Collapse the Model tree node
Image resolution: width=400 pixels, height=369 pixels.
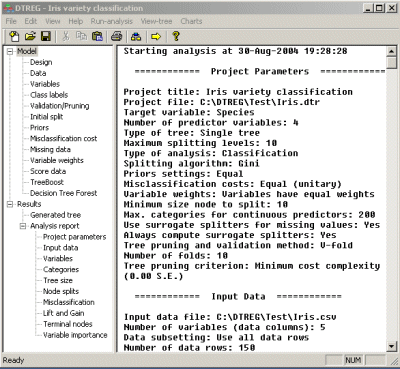click(x=10, y=51)
